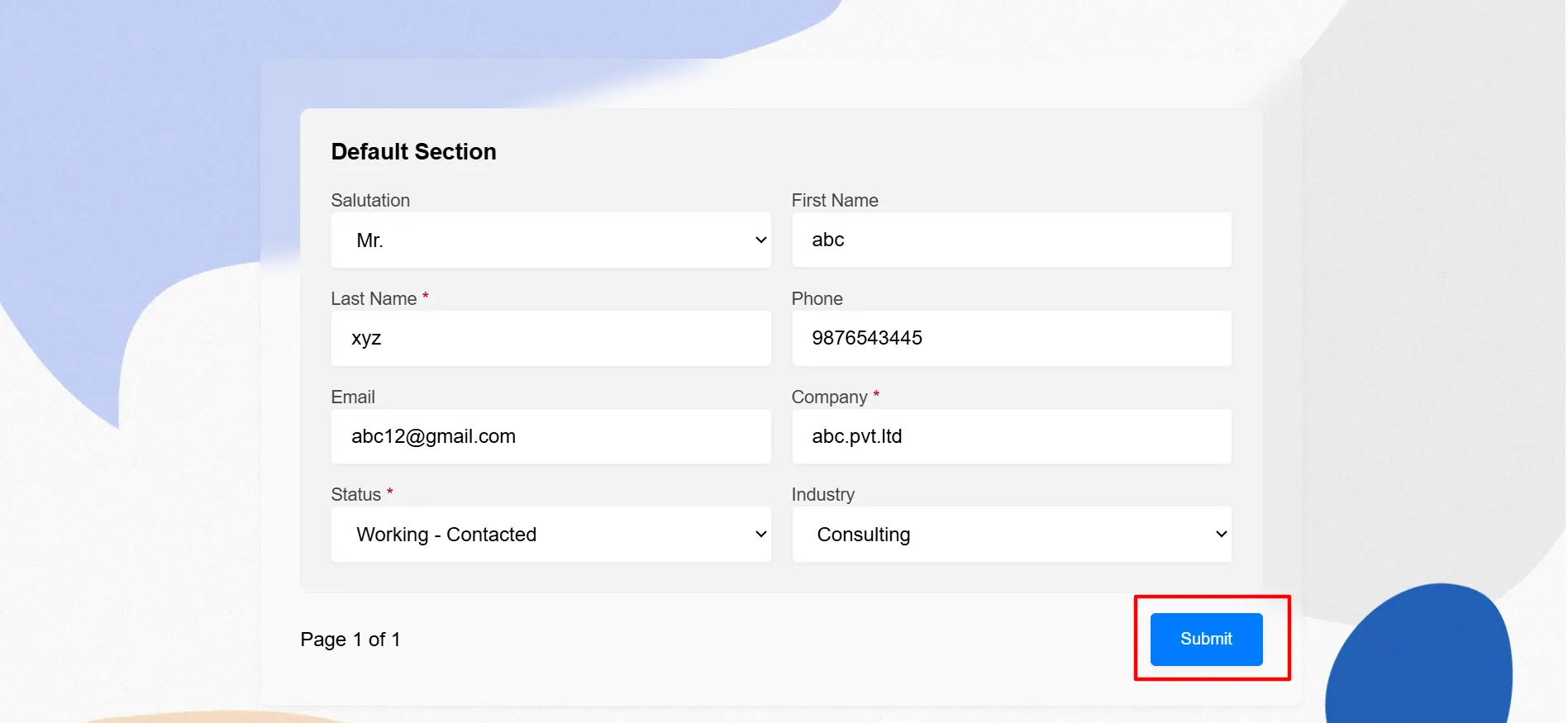
Task: Open the Industry dropdown showing Consulting
Action: pos(1010,535)
